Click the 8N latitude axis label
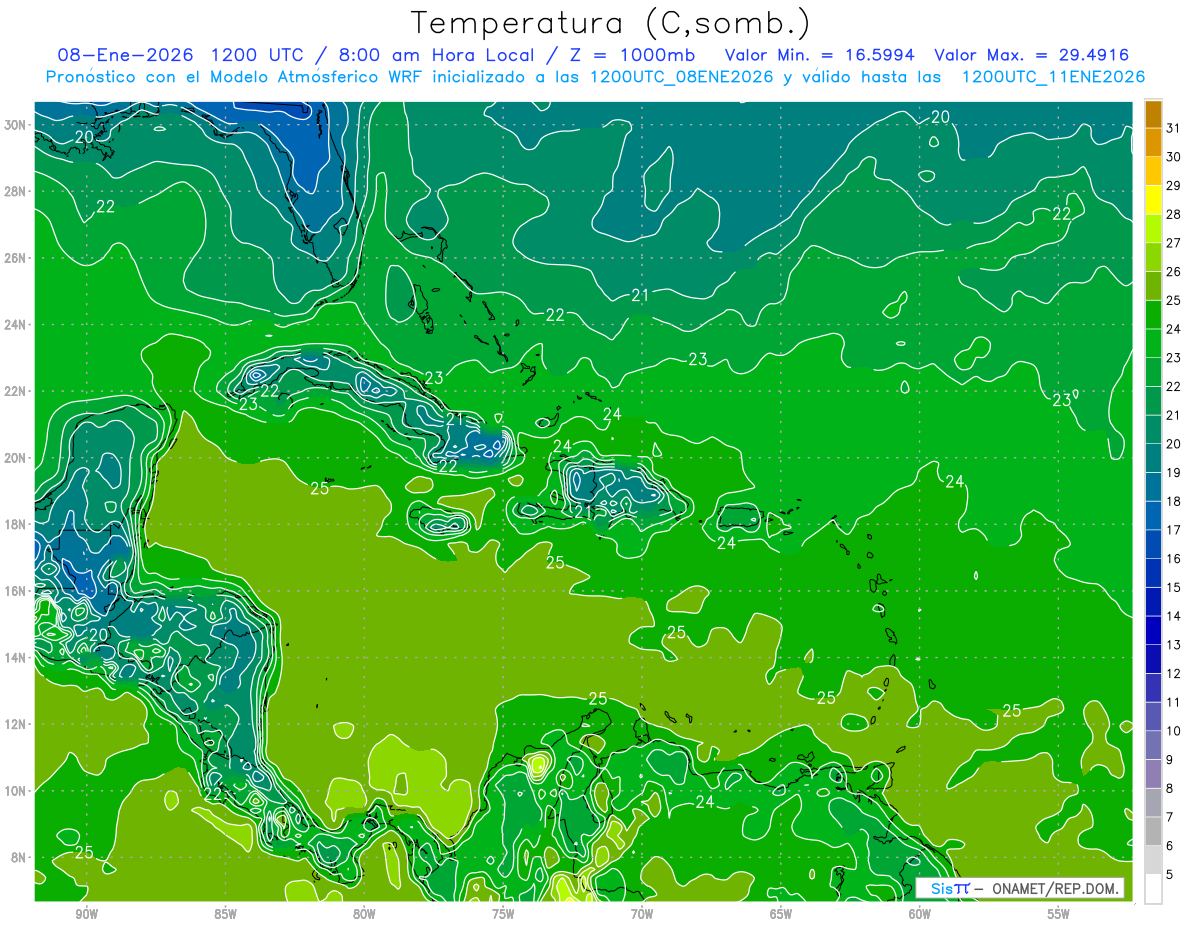Viewport: 1200px width, 927px height. [20, 857]
